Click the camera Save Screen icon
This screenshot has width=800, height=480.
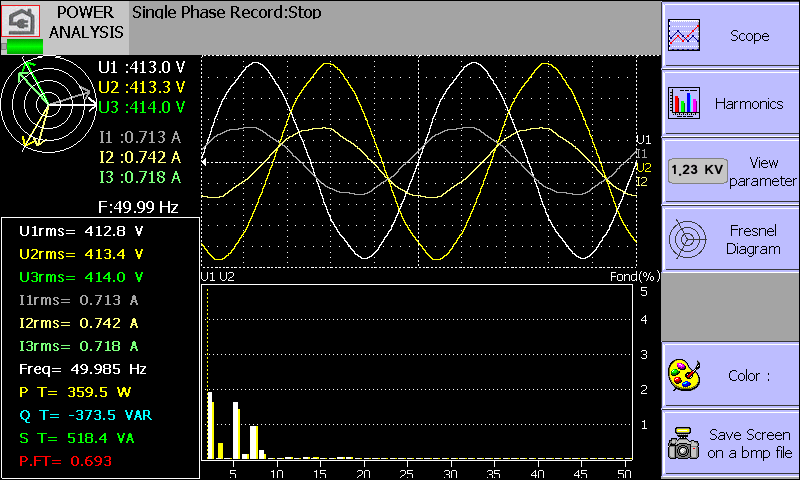[x=684, y=443]
